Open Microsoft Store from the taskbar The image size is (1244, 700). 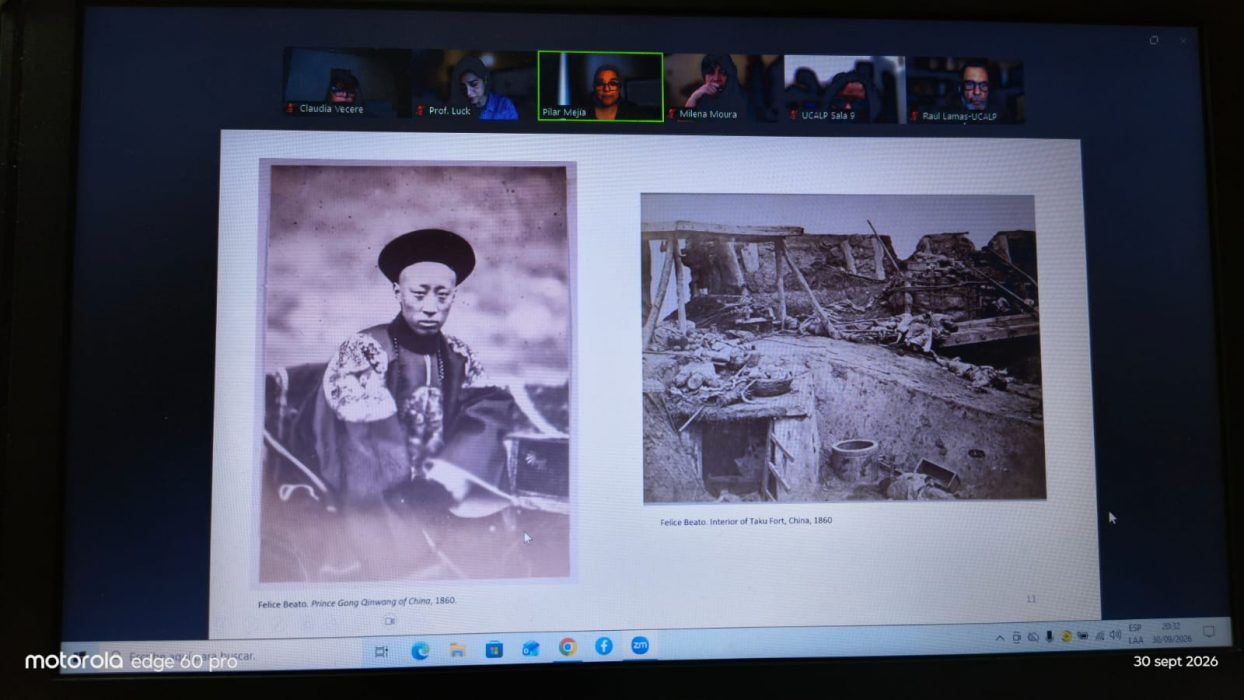494,649
